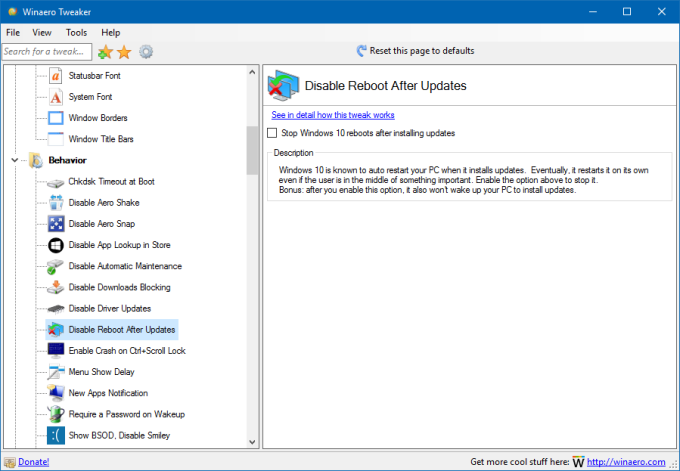Select Window Title Bars tree item text
Screen dimensions: 680x471
(x=101, y=139)
